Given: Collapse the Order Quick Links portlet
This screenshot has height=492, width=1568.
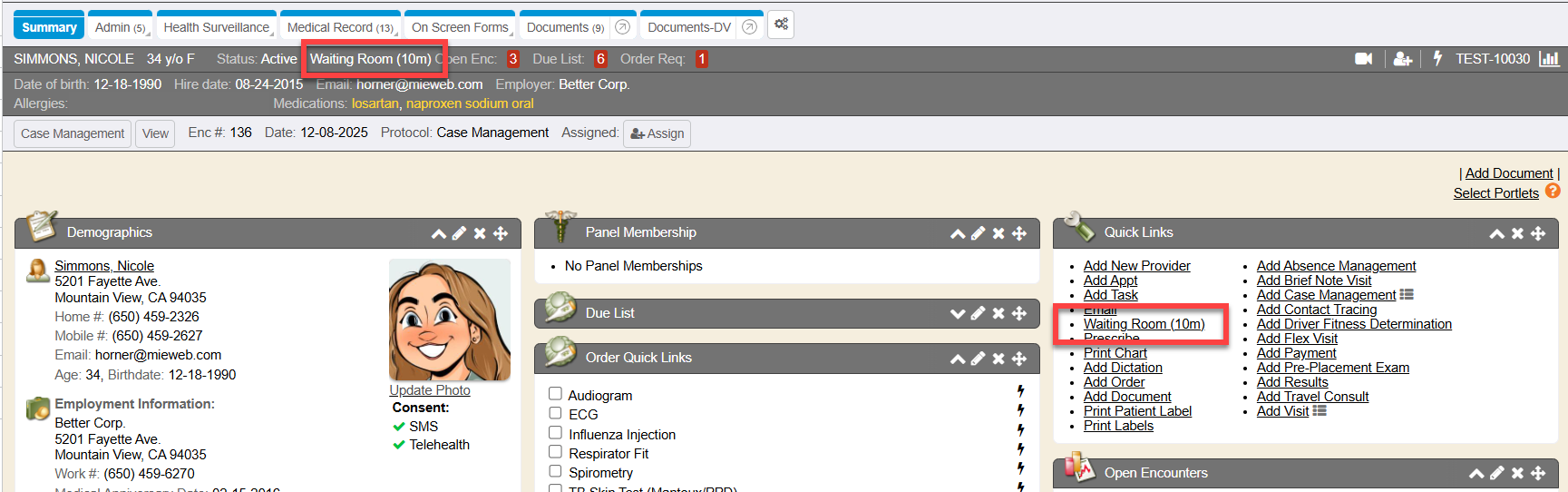Looking at the screenshot, I should pyautogui.click(x=957, y=359).
